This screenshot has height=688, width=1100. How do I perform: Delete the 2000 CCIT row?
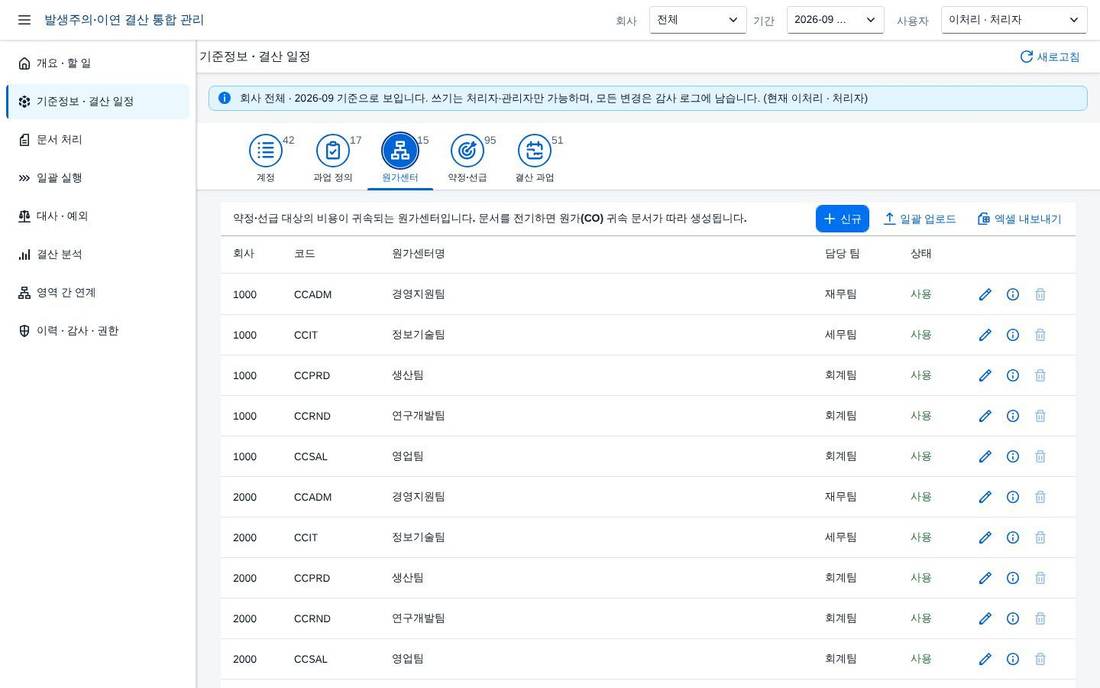[1040, 538]
